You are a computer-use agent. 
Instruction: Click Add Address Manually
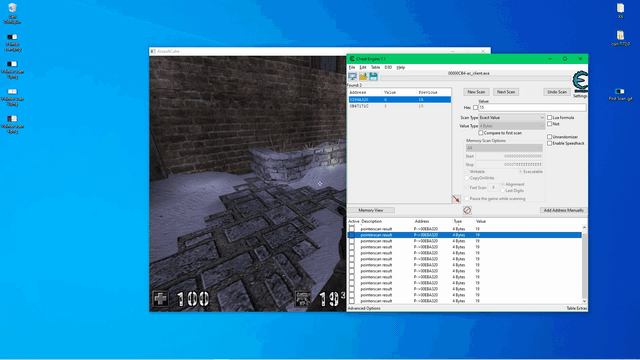[x=563, y=210]
